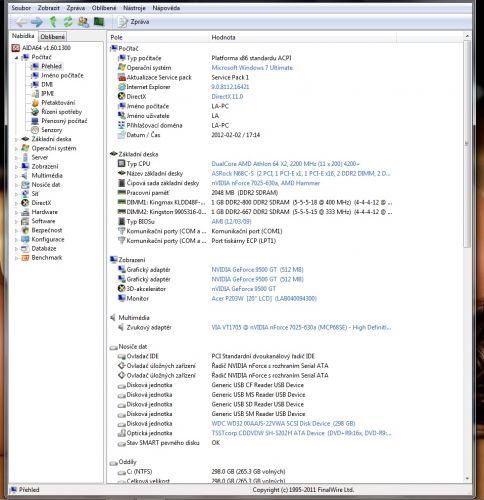Expand Multimédia tree node
This screenshot has width=484, height=500.
click(16, 176)
